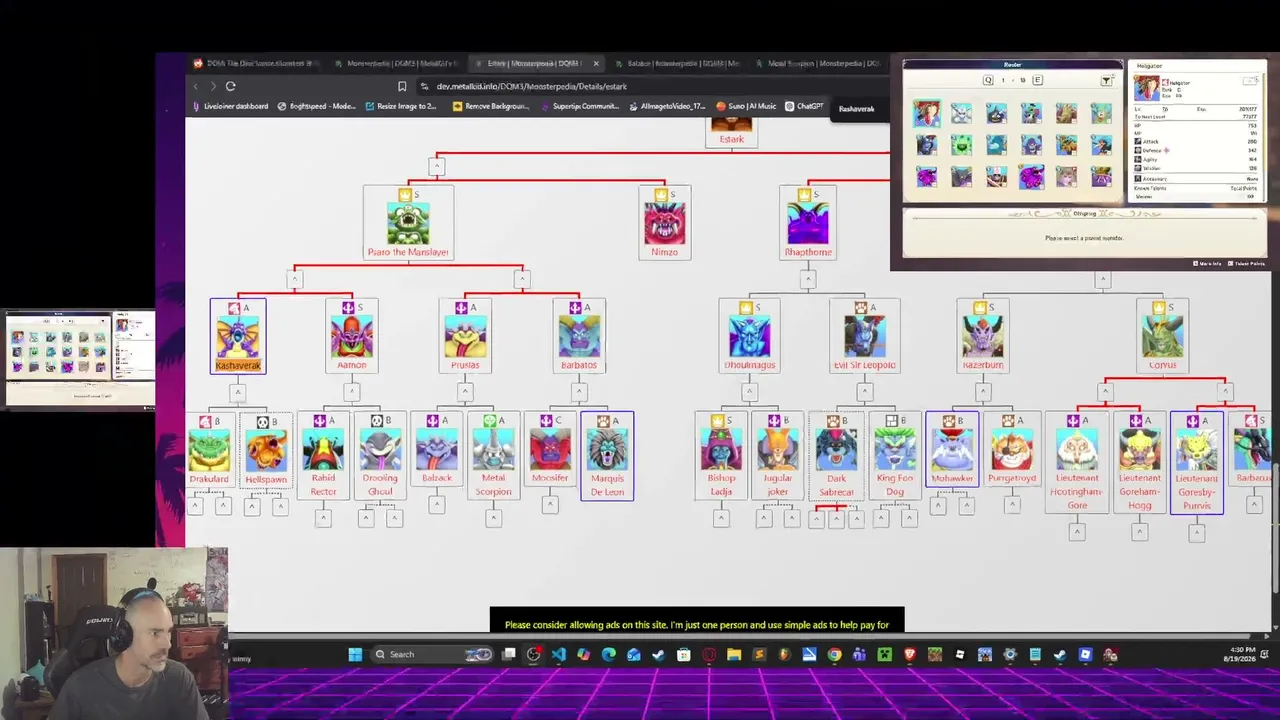
Task: Select the Hellspawn monster portrait
Action: (x=266, y=450)
